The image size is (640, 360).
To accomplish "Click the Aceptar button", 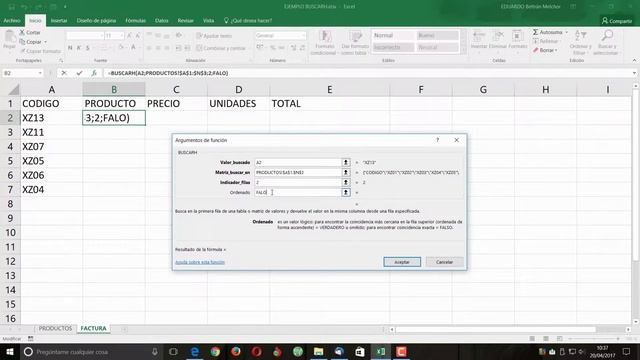I will [402, 262].
